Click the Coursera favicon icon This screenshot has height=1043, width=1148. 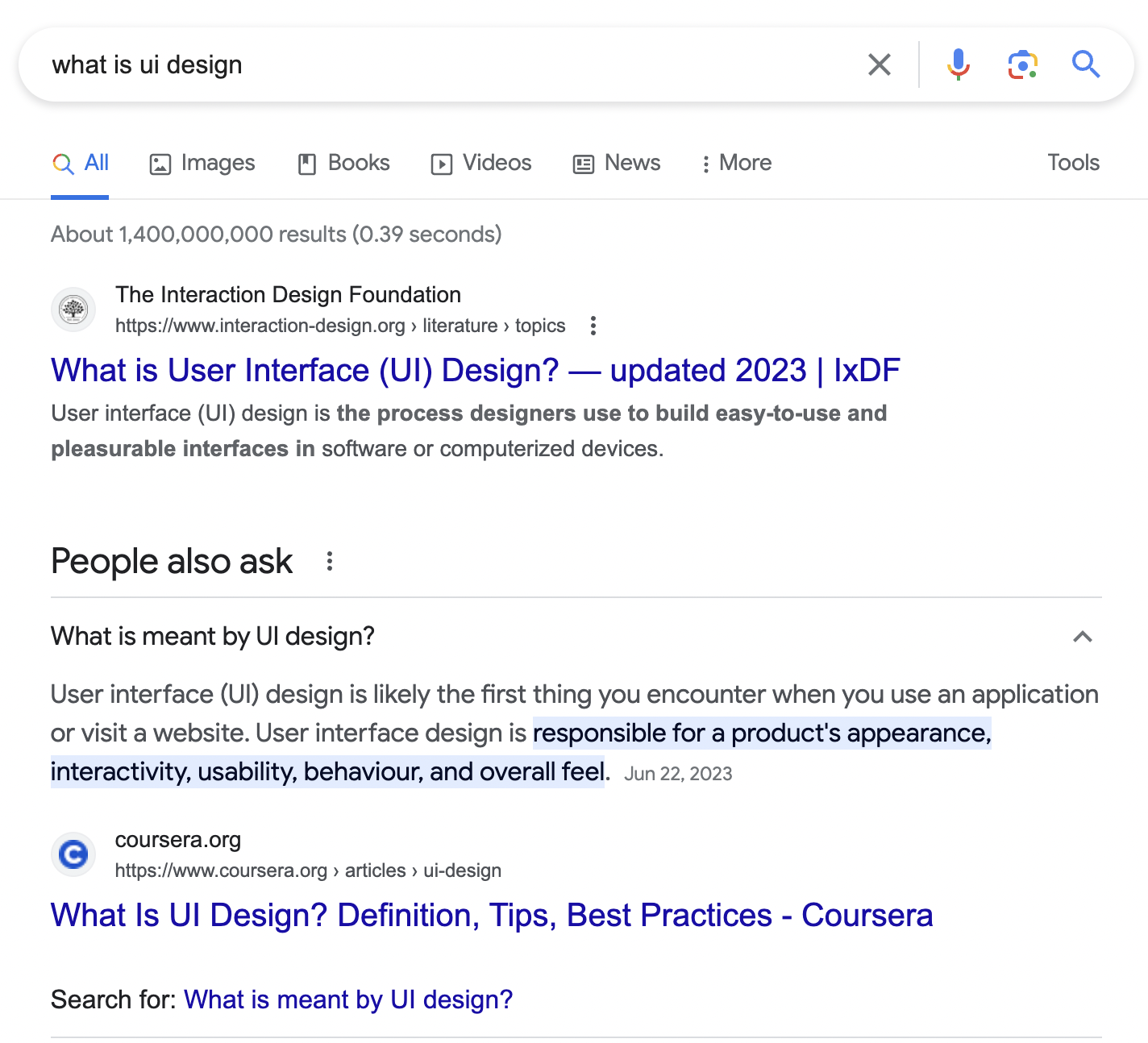point(73,854)
